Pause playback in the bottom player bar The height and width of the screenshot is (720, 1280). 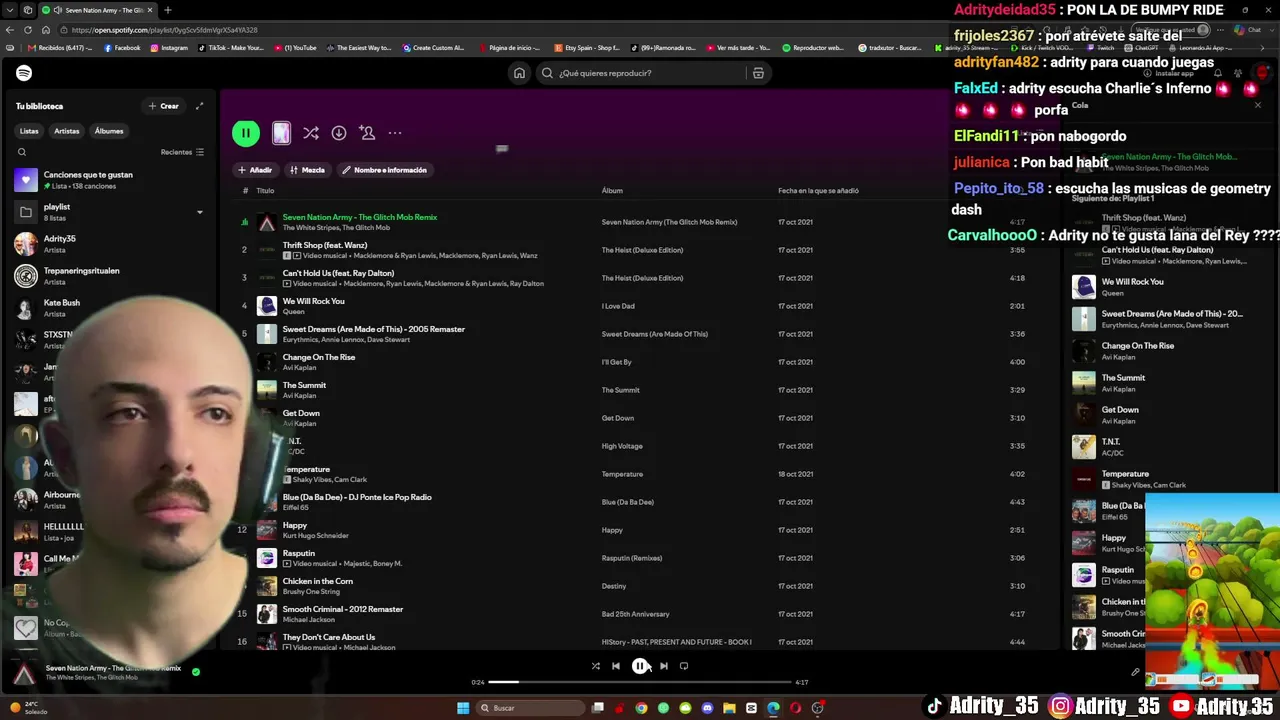[x=640, y=666]
